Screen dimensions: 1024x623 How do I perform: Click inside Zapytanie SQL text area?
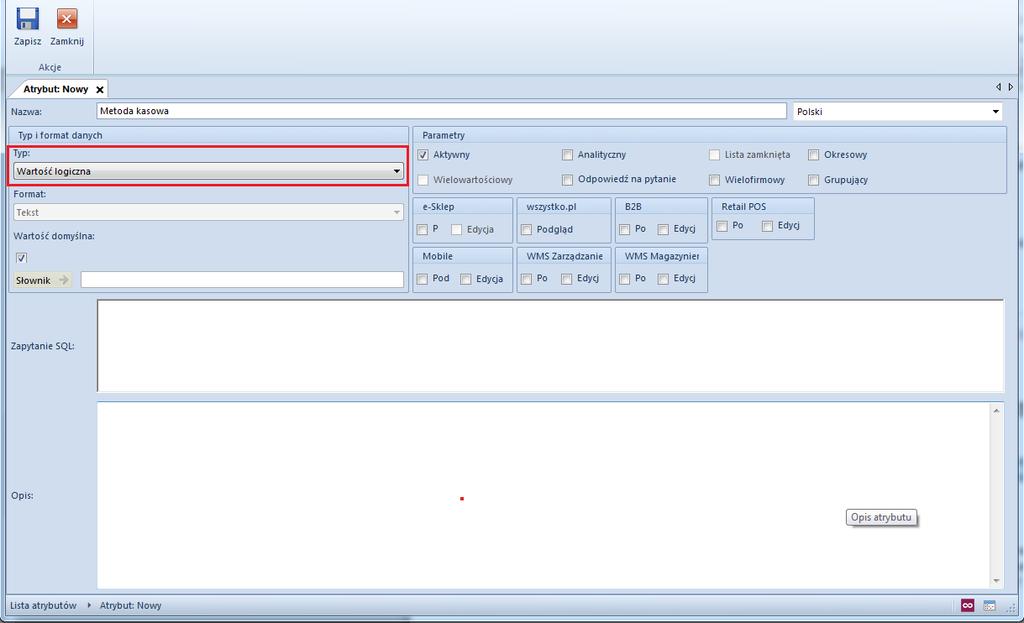pos(550,345)
